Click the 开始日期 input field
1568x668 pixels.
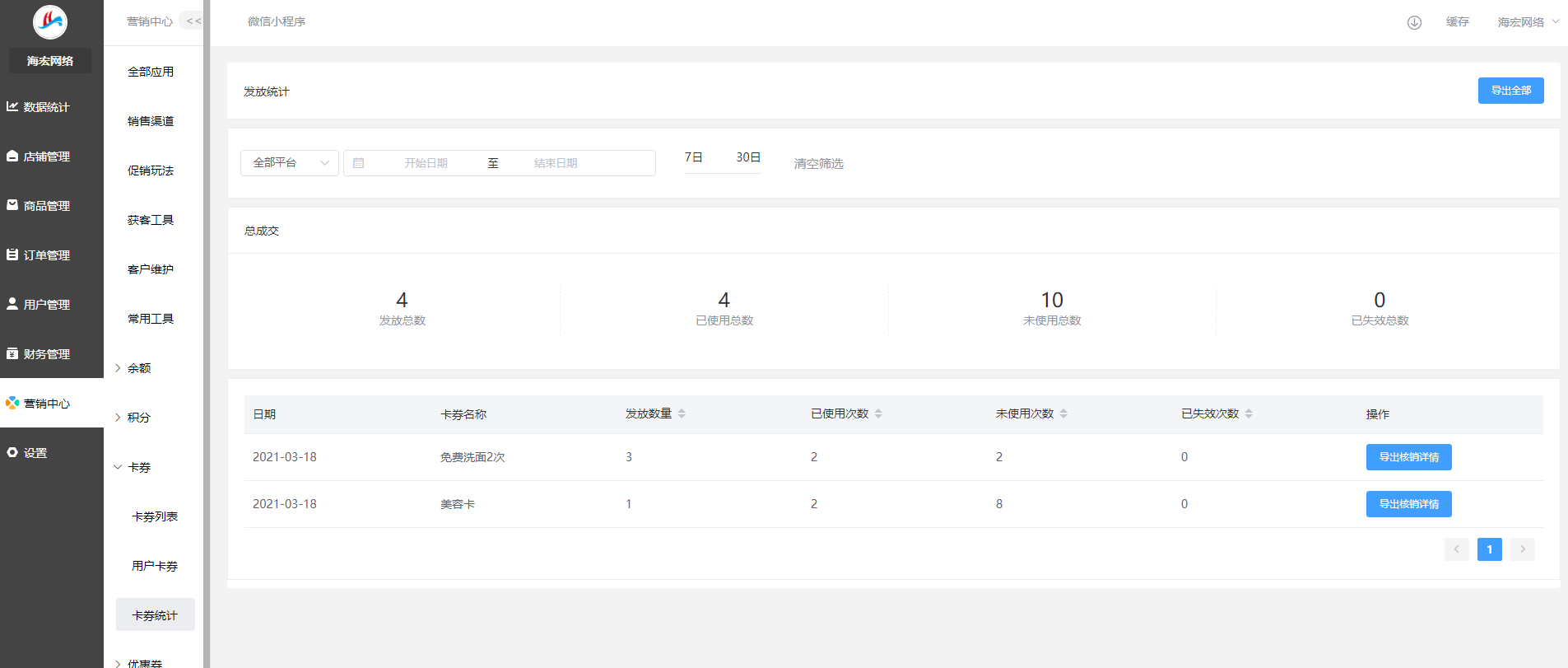coord(426,163)
